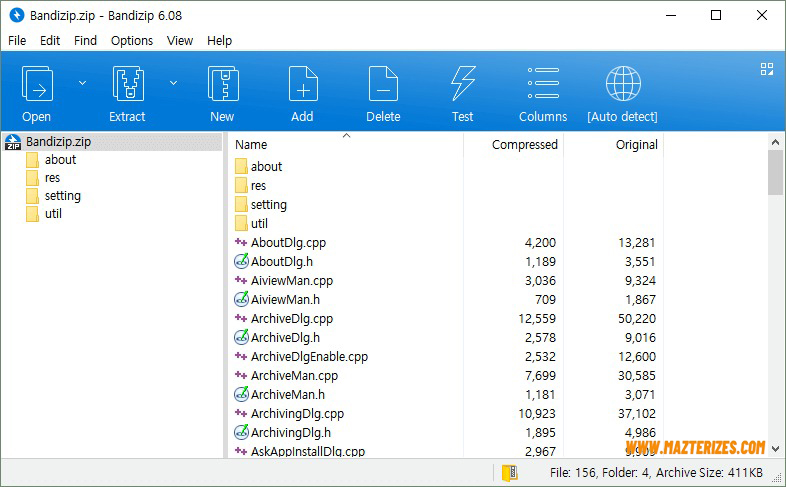
Task: Expand the Extract button dropdown arrow
Action: [173, 83]
